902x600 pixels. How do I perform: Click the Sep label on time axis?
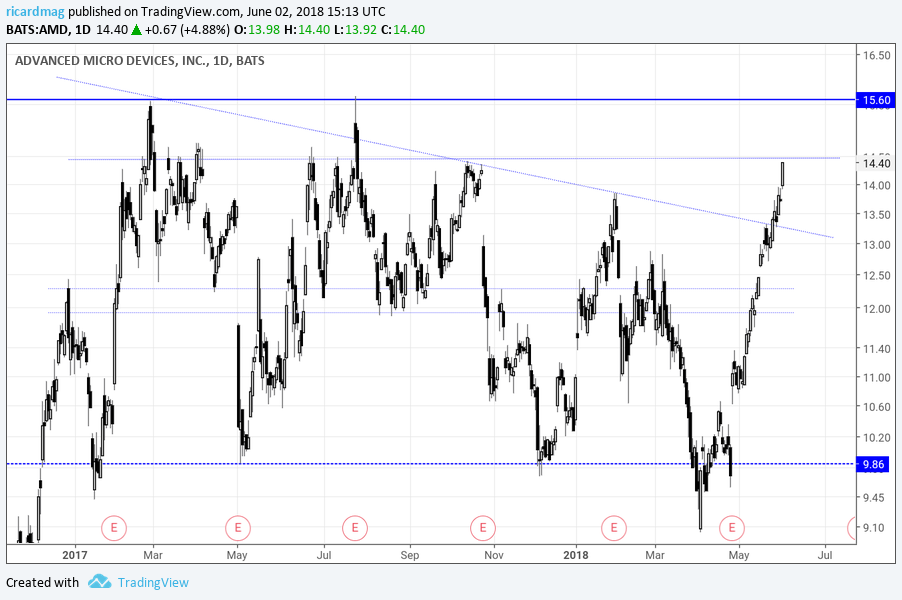pyautogui.click(x=410, y=555)
